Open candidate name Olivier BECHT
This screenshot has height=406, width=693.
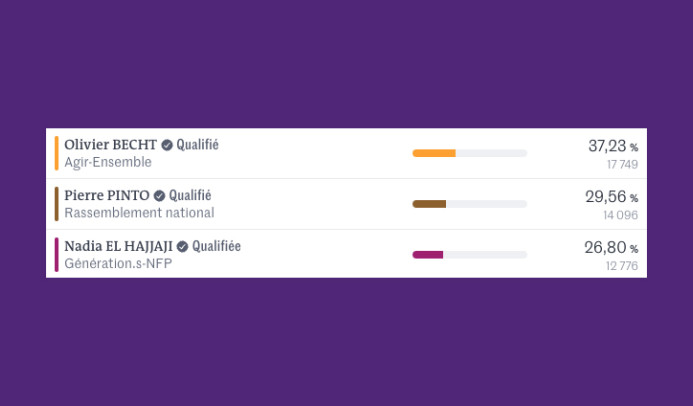point(110,145)
